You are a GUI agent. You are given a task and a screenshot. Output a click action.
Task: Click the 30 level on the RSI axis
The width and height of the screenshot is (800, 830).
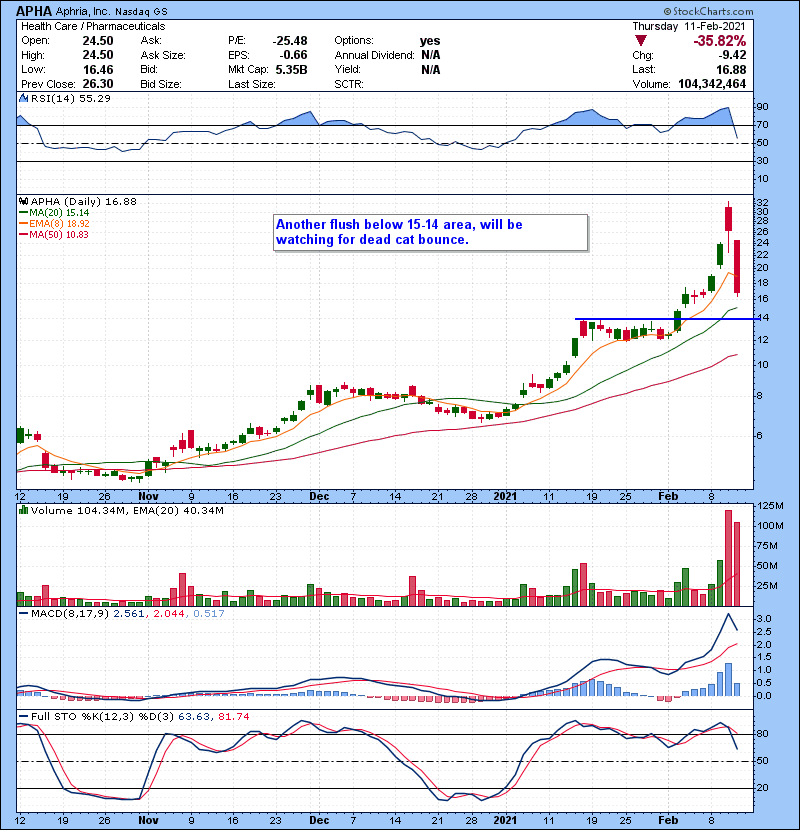click(x=762, y=161)
